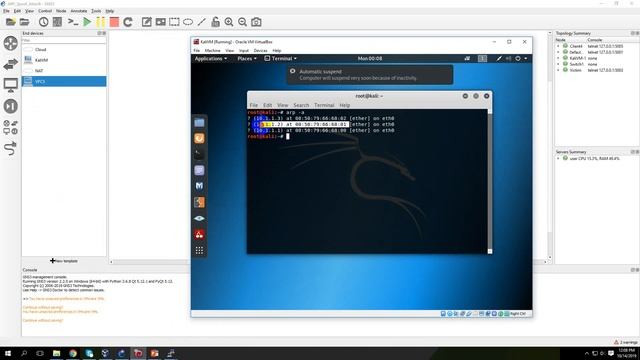This screenshot has height=360, width=640.
Task: Open the terminal window Terminal menu
Action: click(324, 105)
